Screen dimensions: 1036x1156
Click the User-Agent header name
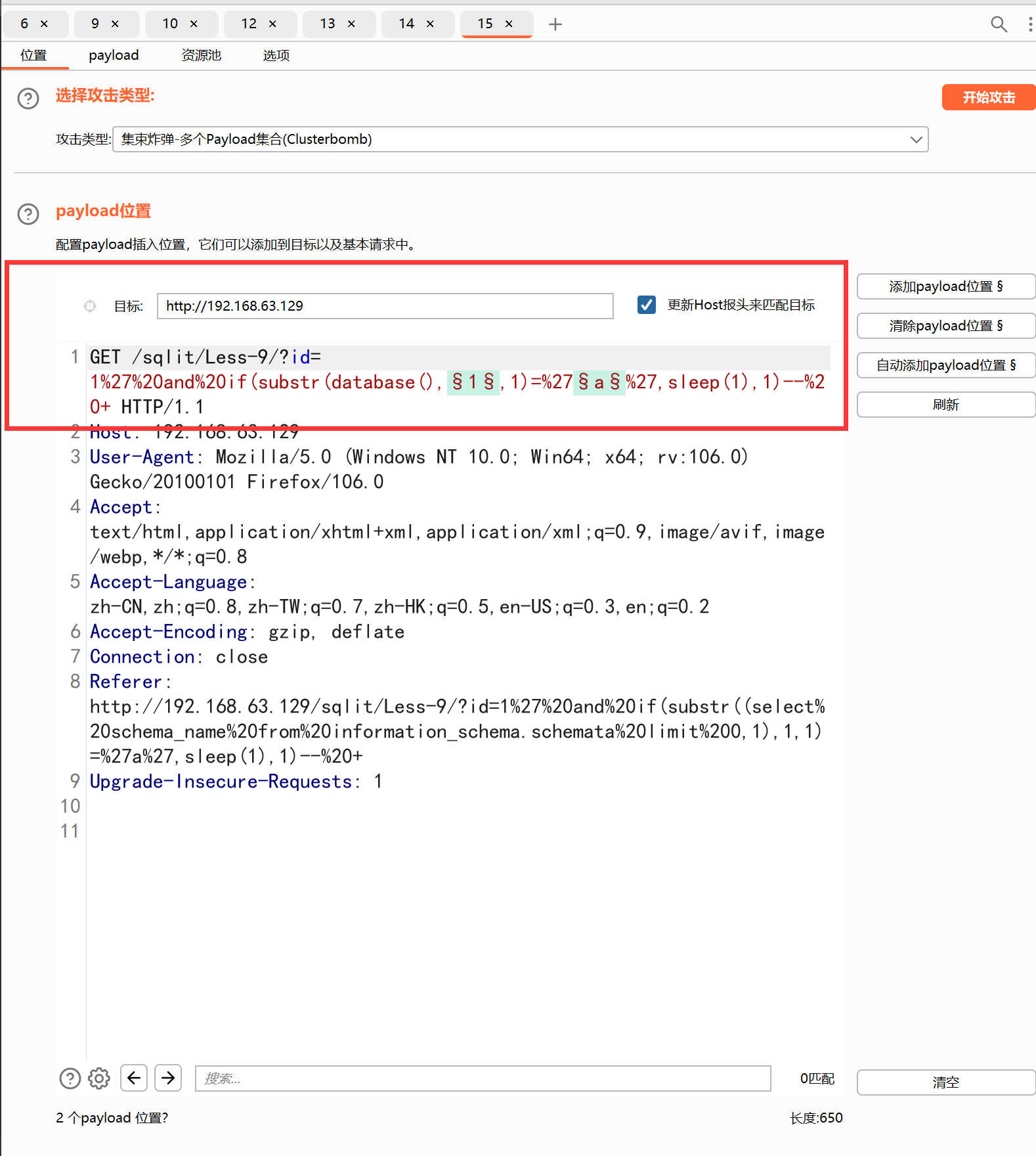[142, 457]
